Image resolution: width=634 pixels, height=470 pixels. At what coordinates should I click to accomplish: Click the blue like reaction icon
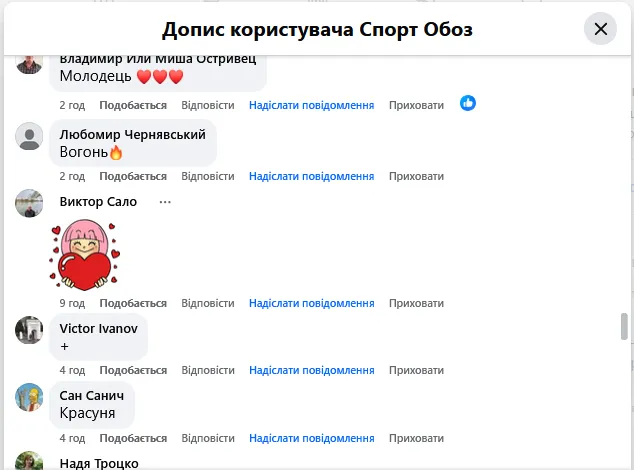tap(467, 103)
